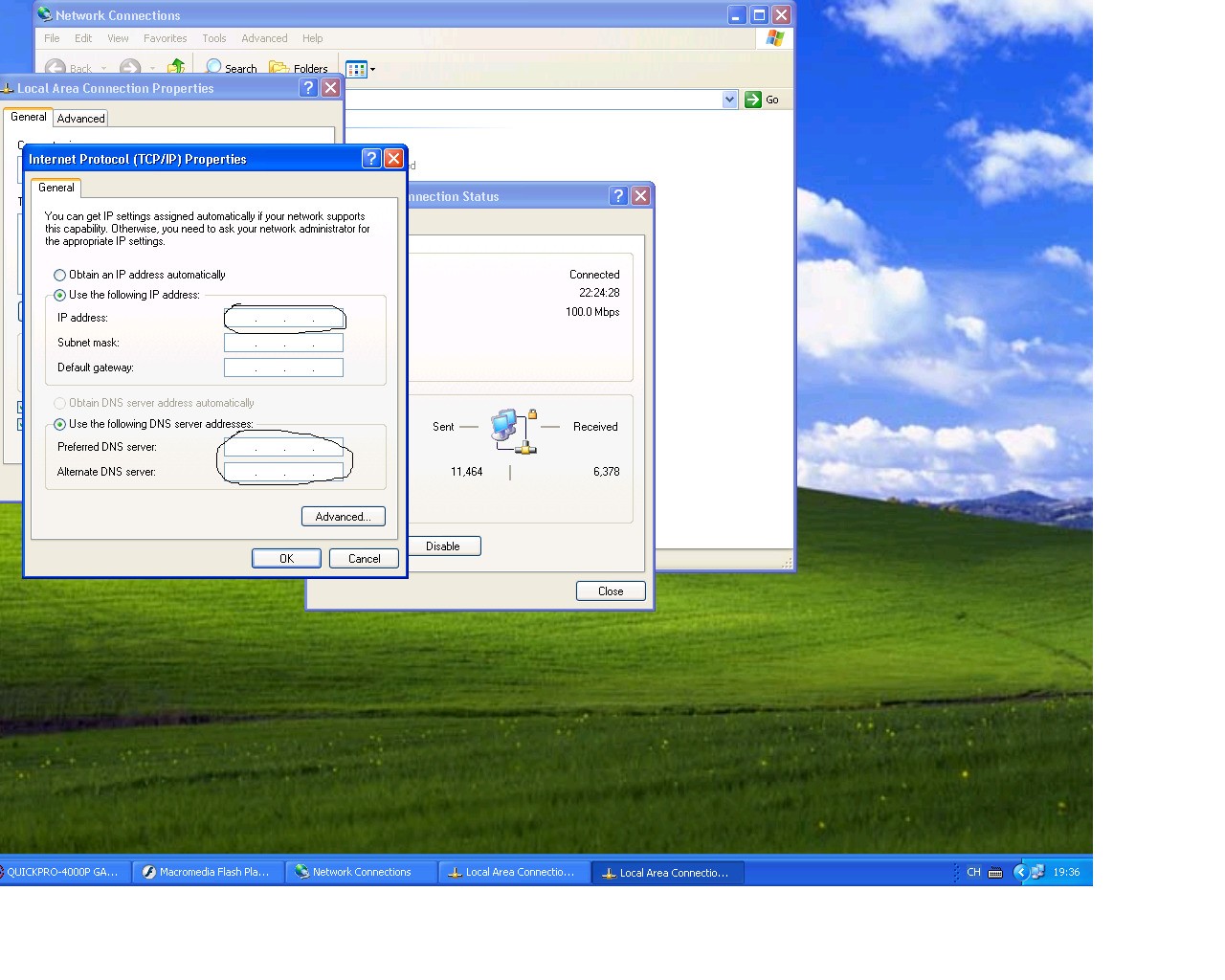Click the Back toolbar button
Screen dimensions: 1225x980
(x=69, y=68)
